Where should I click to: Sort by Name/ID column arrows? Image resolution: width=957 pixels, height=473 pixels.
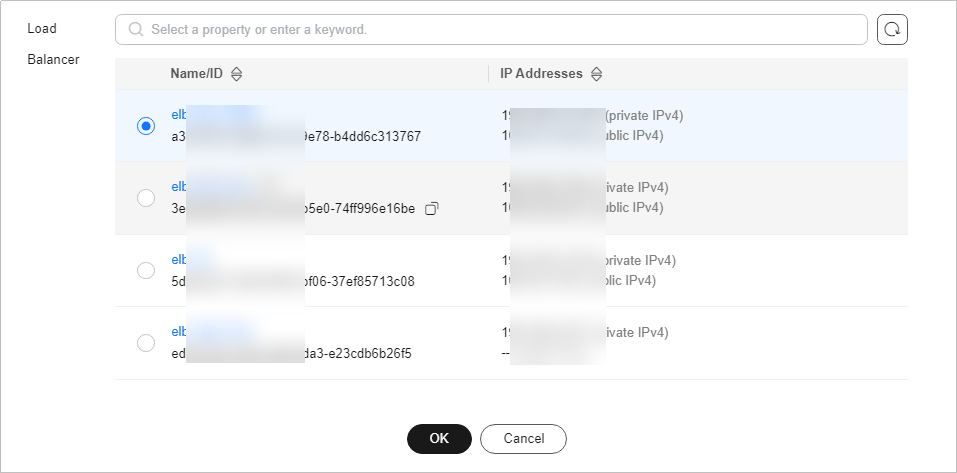237,74
